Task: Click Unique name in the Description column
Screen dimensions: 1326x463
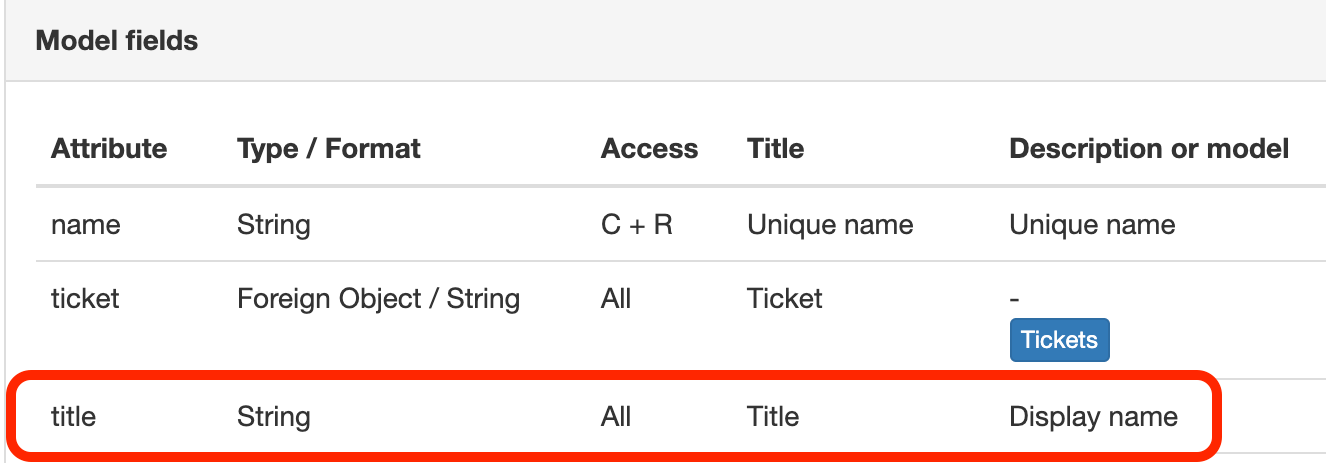Action: pos(1092,225)
